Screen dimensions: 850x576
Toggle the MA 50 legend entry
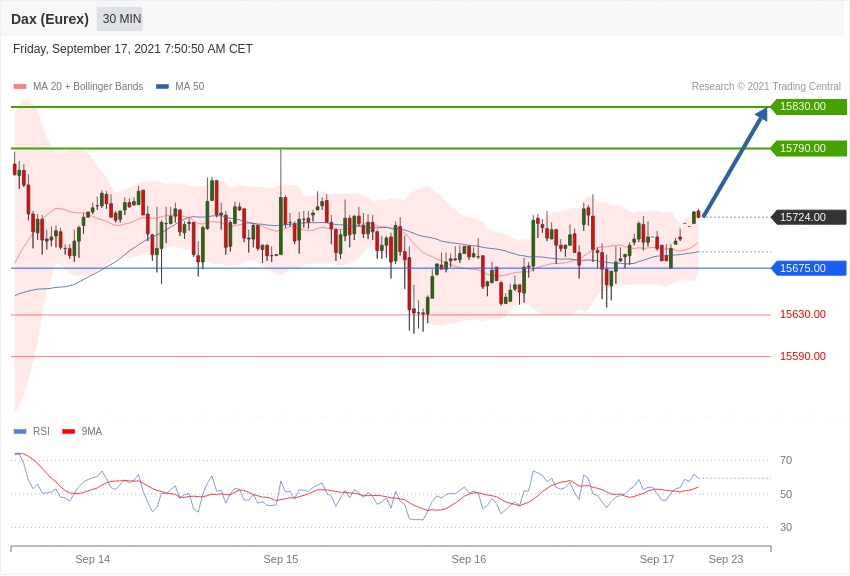click(x=180, y=86)
